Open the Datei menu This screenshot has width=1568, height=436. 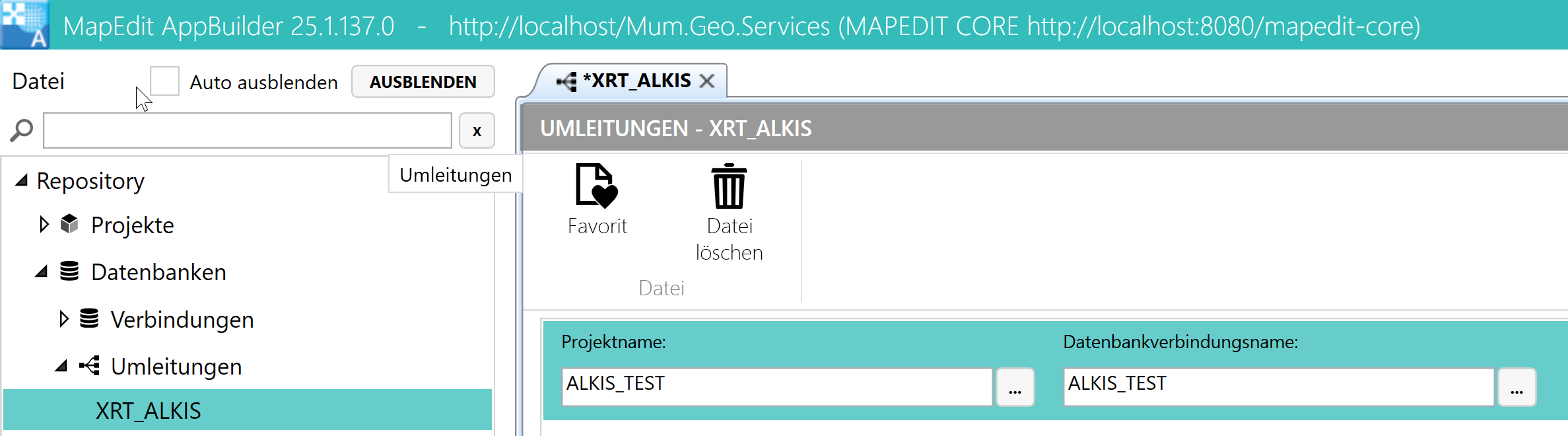pyautogui.click(x=38, y=81)
